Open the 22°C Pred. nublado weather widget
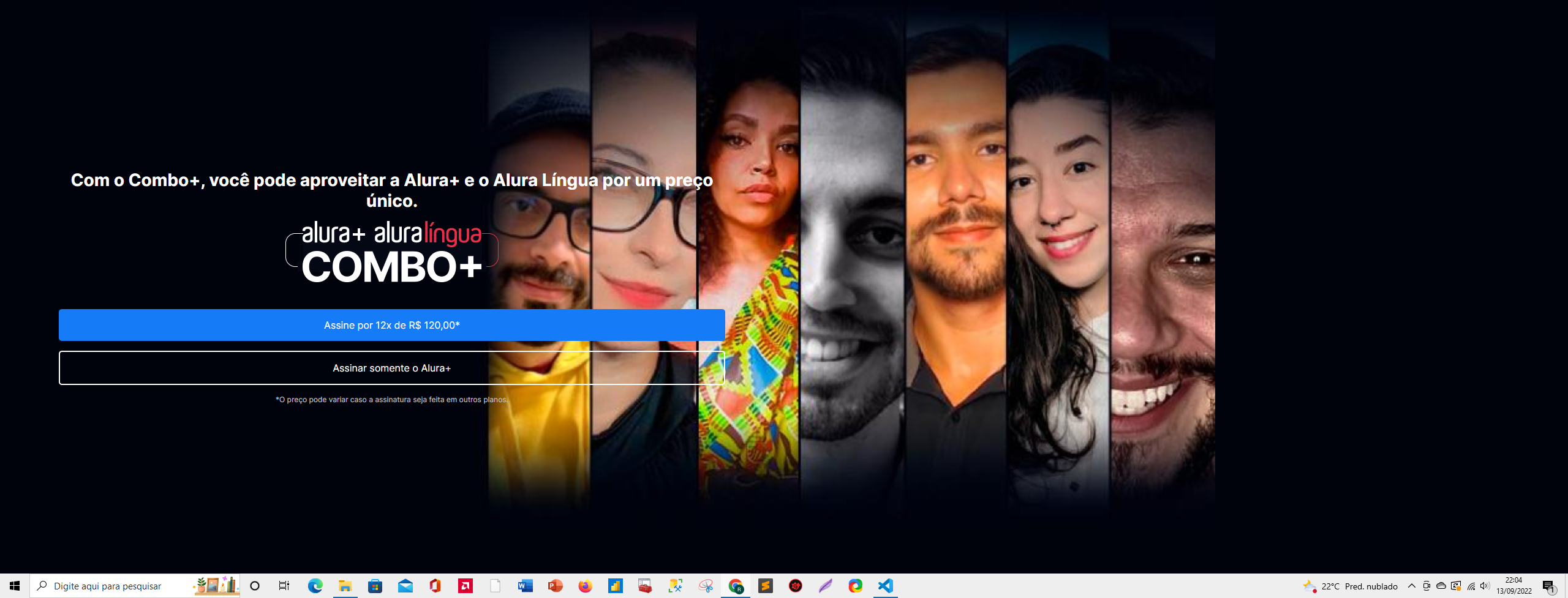The width and height of the screenshot is (1568, 598). [x=1351, y=586]
